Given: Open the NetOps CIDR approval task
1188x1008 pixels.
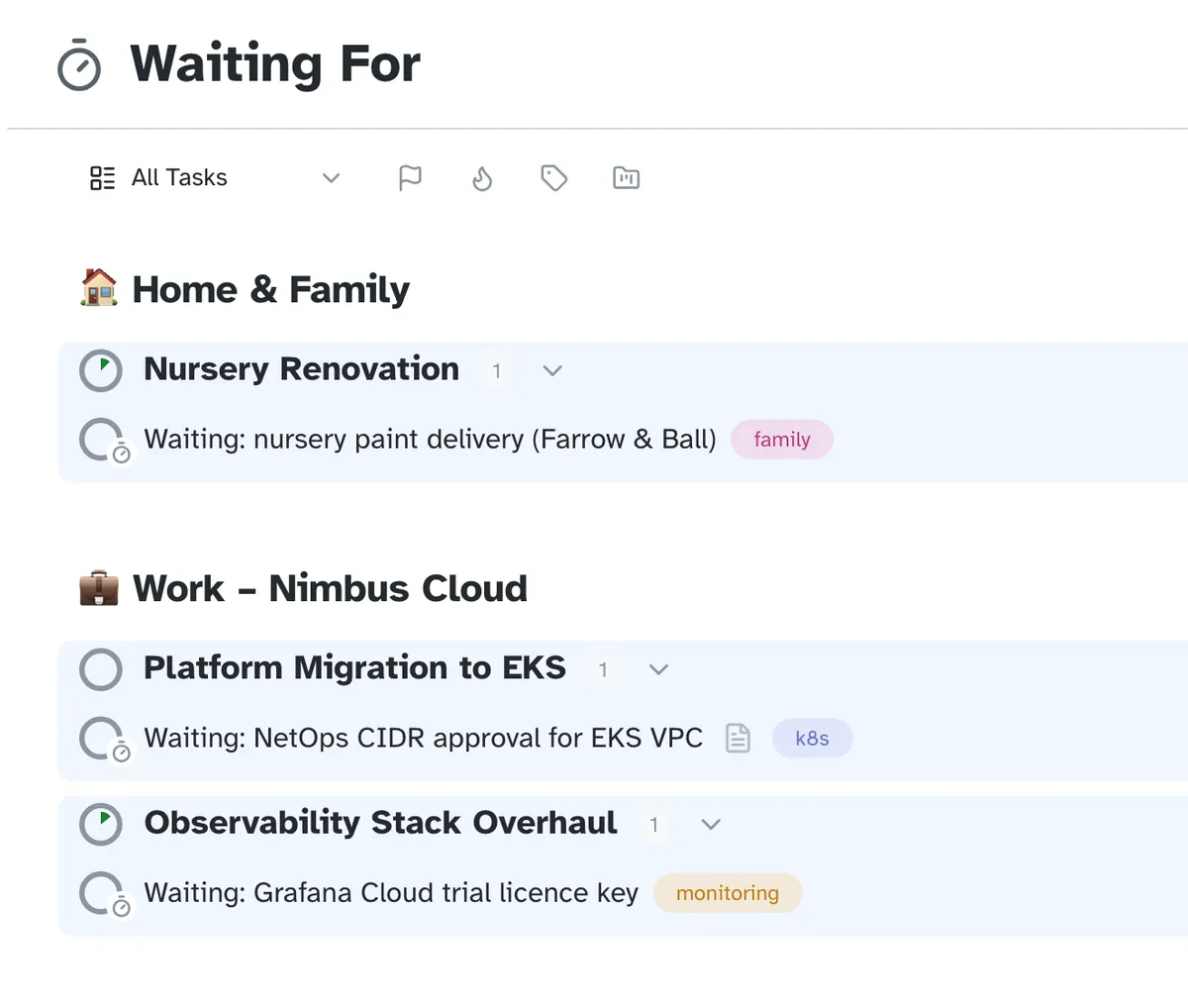Looking at the screenshot, I should (424, 739).
